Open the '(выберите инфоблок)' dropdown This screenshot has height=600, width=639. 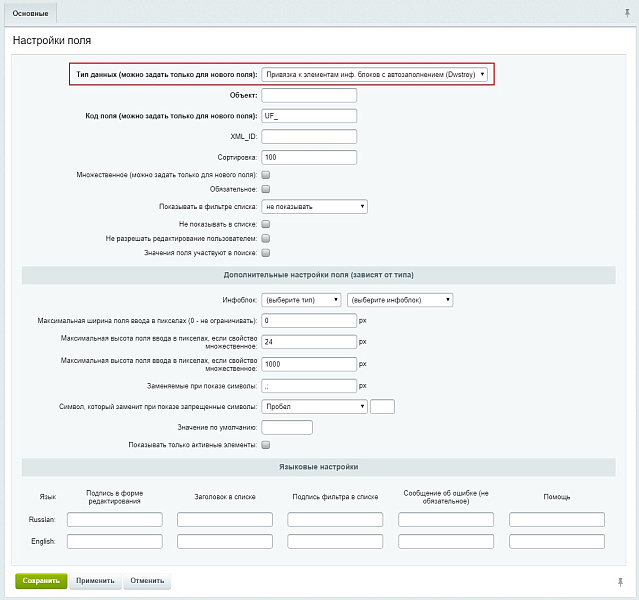400,300
